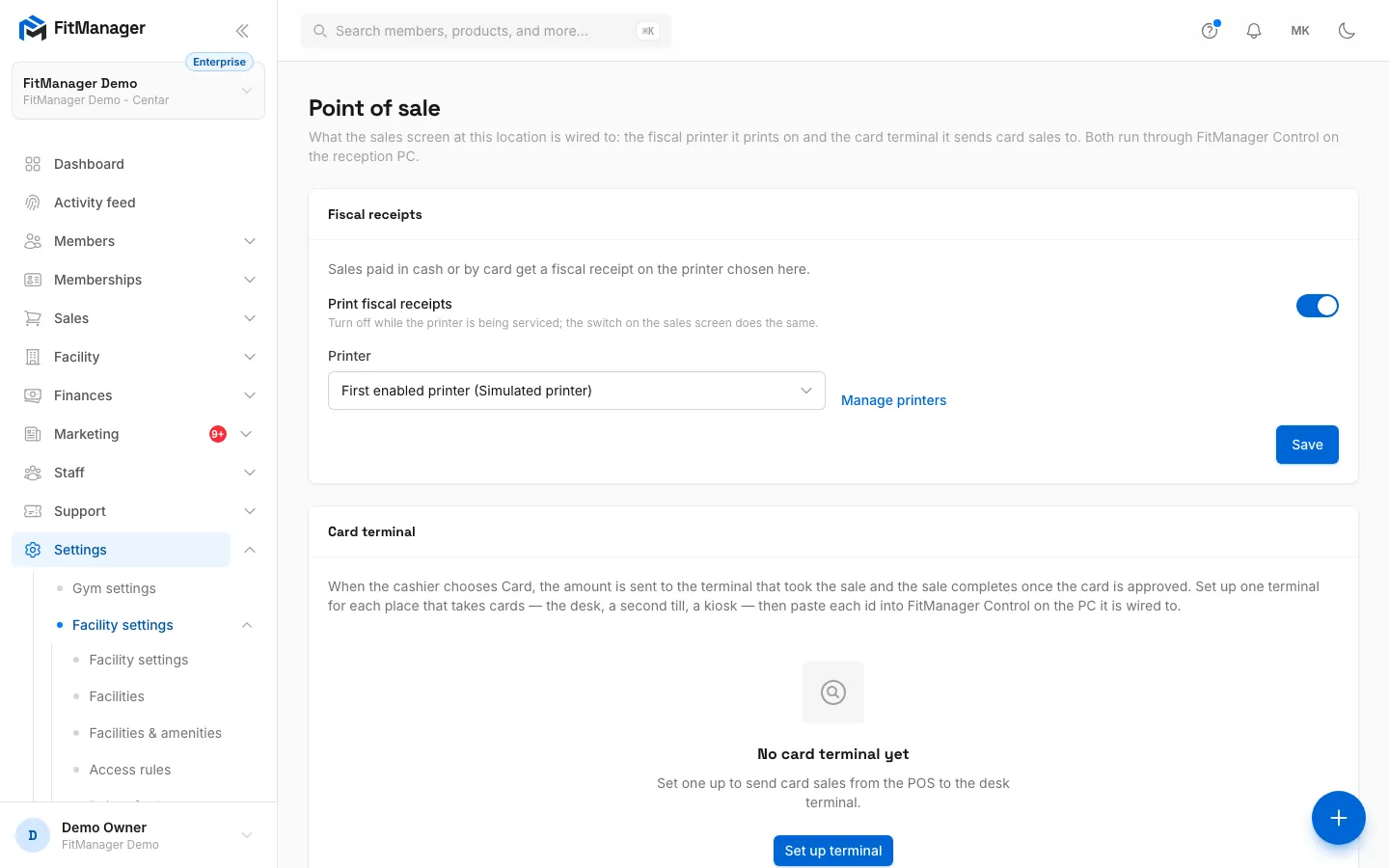Open the help icon in top bar
This screenshot has height=868, width=1389.
click(1210, 31)
